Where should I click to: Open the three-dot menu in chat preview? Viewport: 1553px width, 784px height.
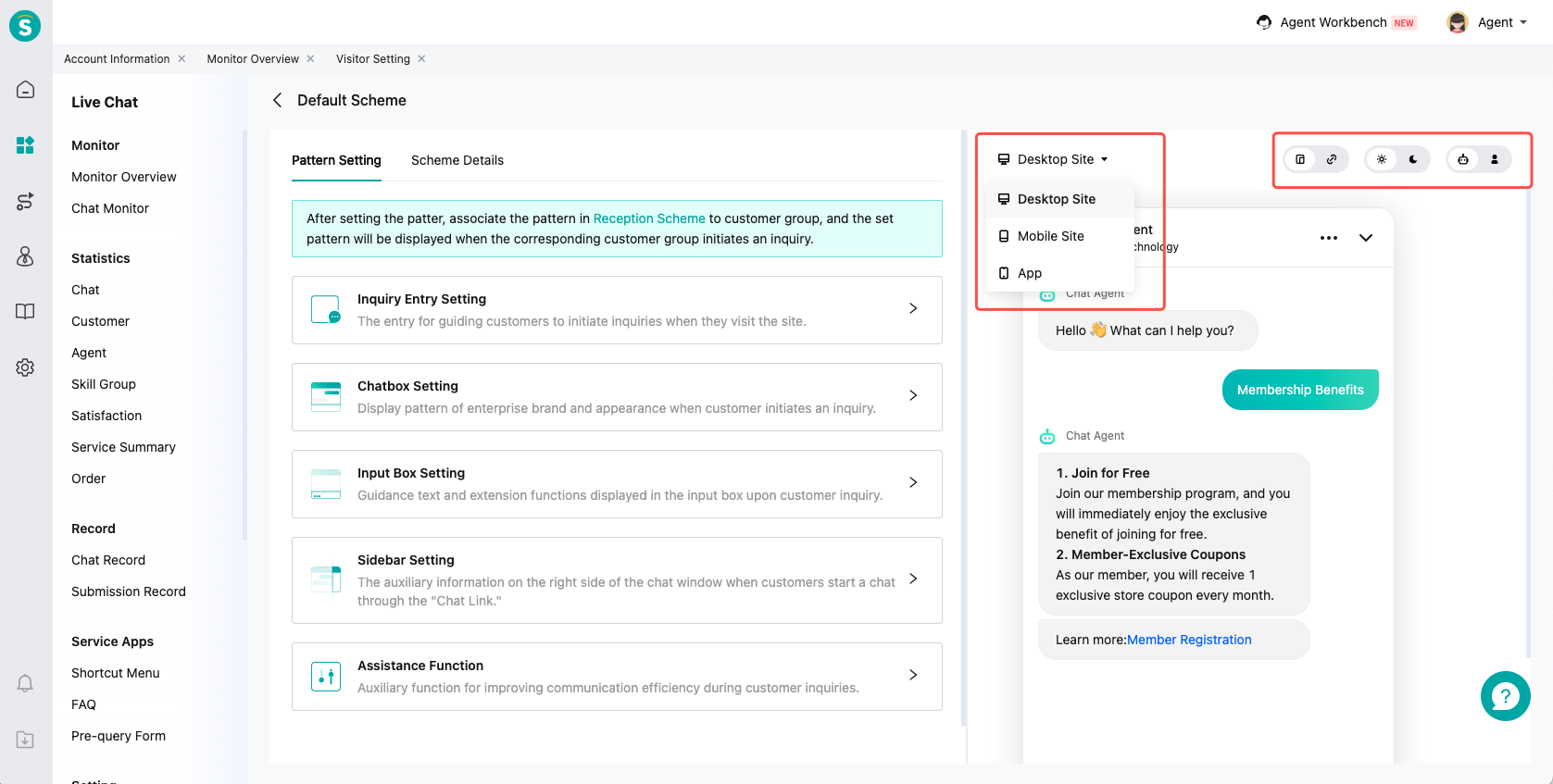pyautogui.click(x=1329, y=238)
